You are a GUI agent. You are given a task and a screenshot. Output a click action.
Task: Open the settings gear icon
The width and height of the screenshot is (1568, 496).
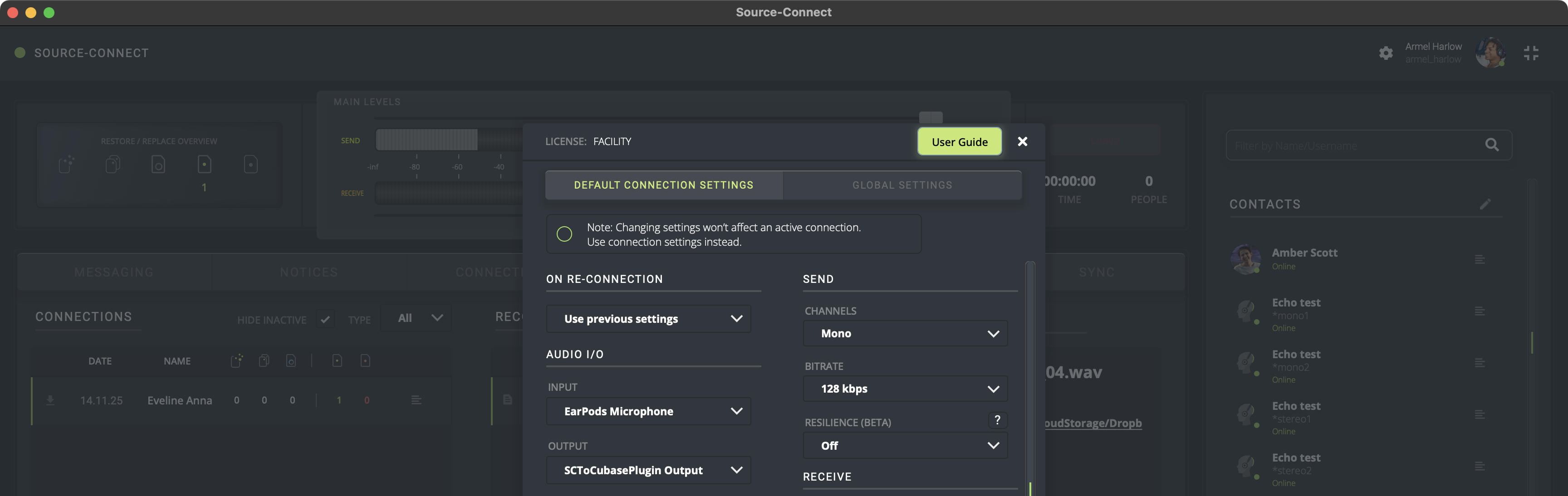(x=1386, y=53)
